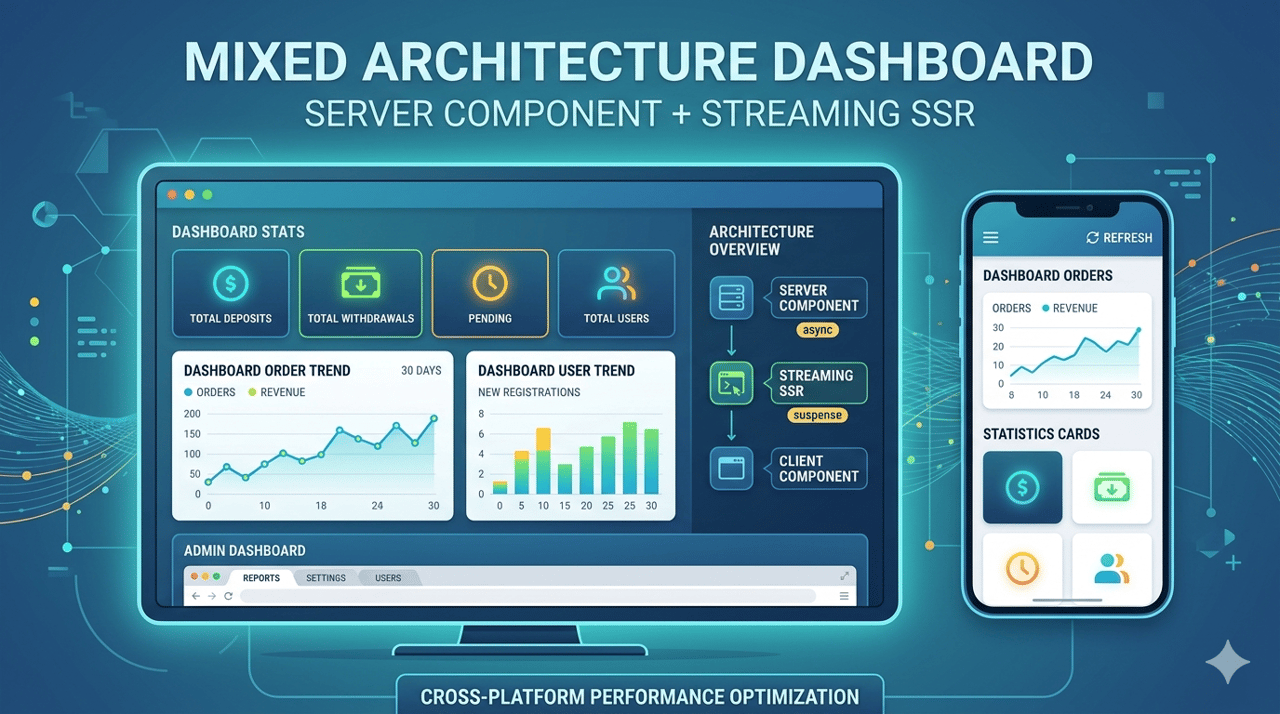Click the Total Withdrawals card label
The height and width of the screenshot is (714, 1280).
click(x=360, y=319)
